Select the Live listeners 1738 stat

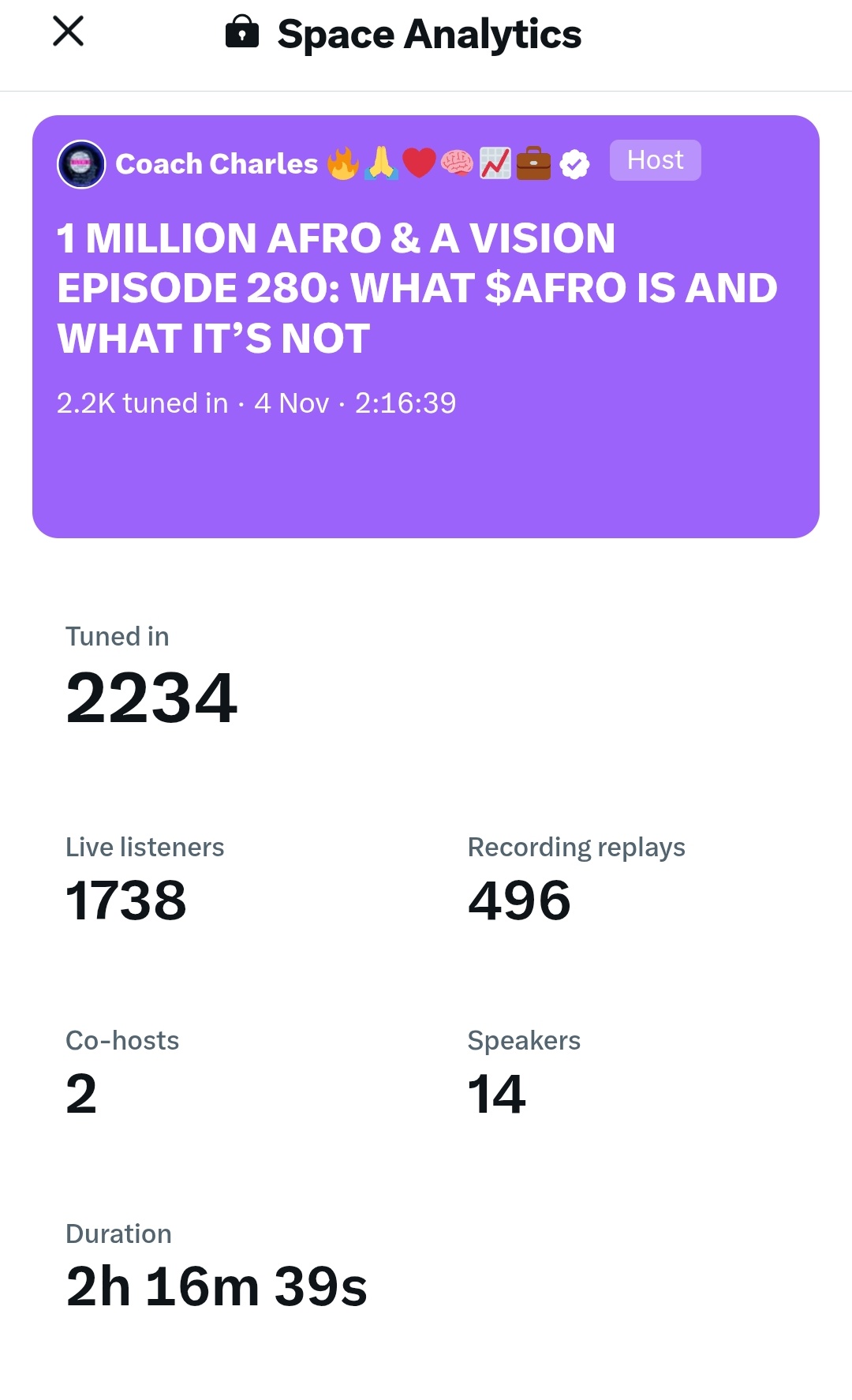pyautogui.click(x=126, y=900)
